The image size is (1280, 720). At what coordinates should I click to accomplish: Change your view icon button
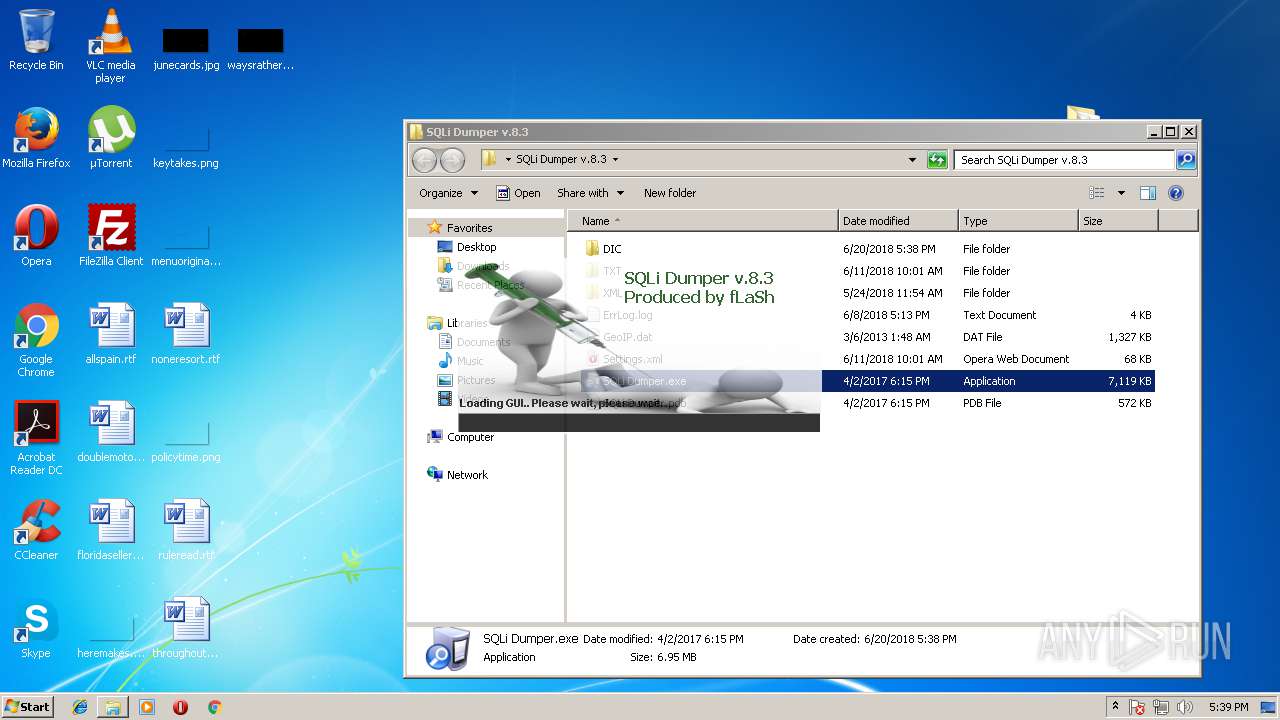pyautogui.click(x=1097, y=193)
